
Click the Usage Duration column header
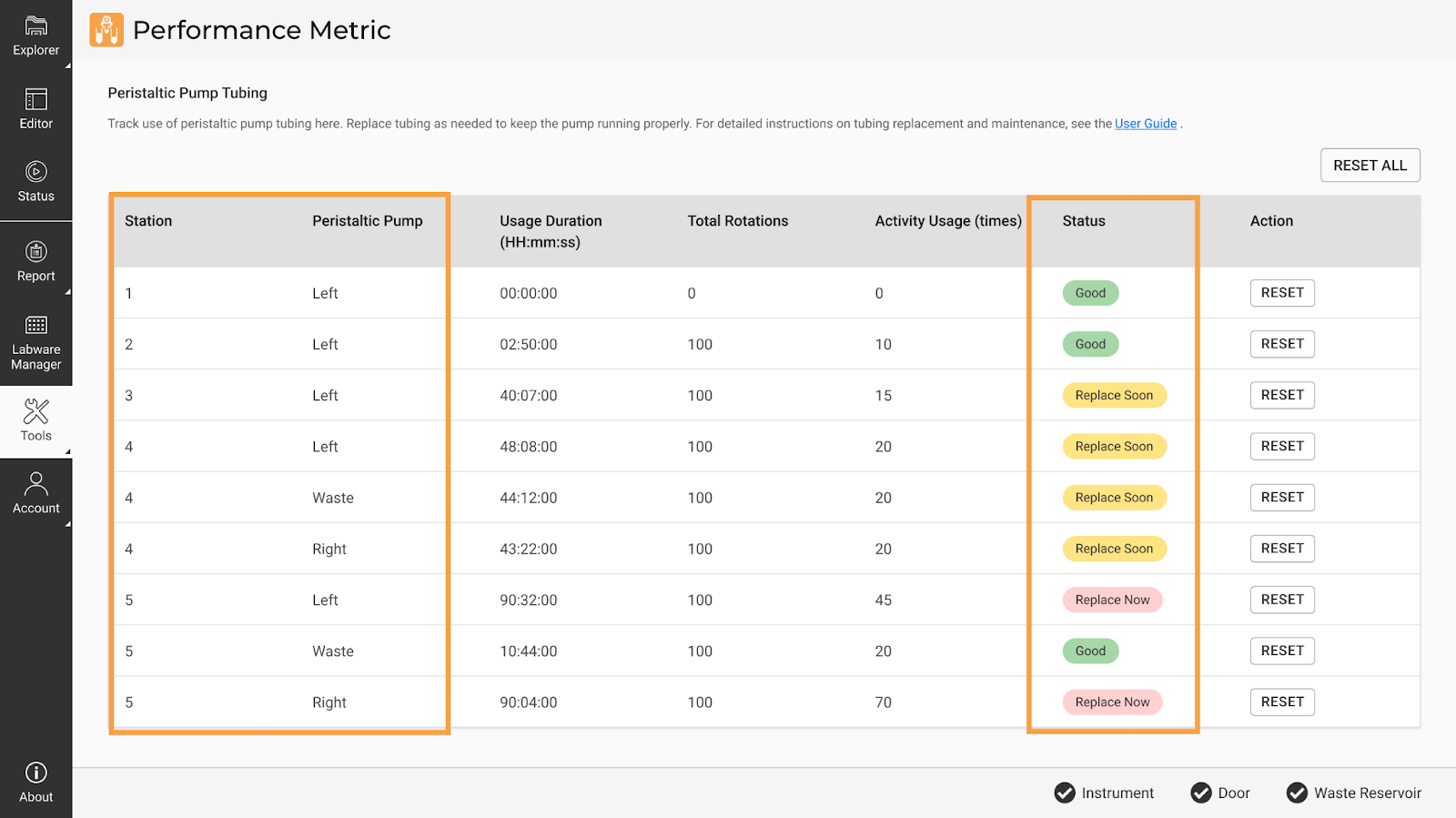pyautogui.click(x=551, y=231)
